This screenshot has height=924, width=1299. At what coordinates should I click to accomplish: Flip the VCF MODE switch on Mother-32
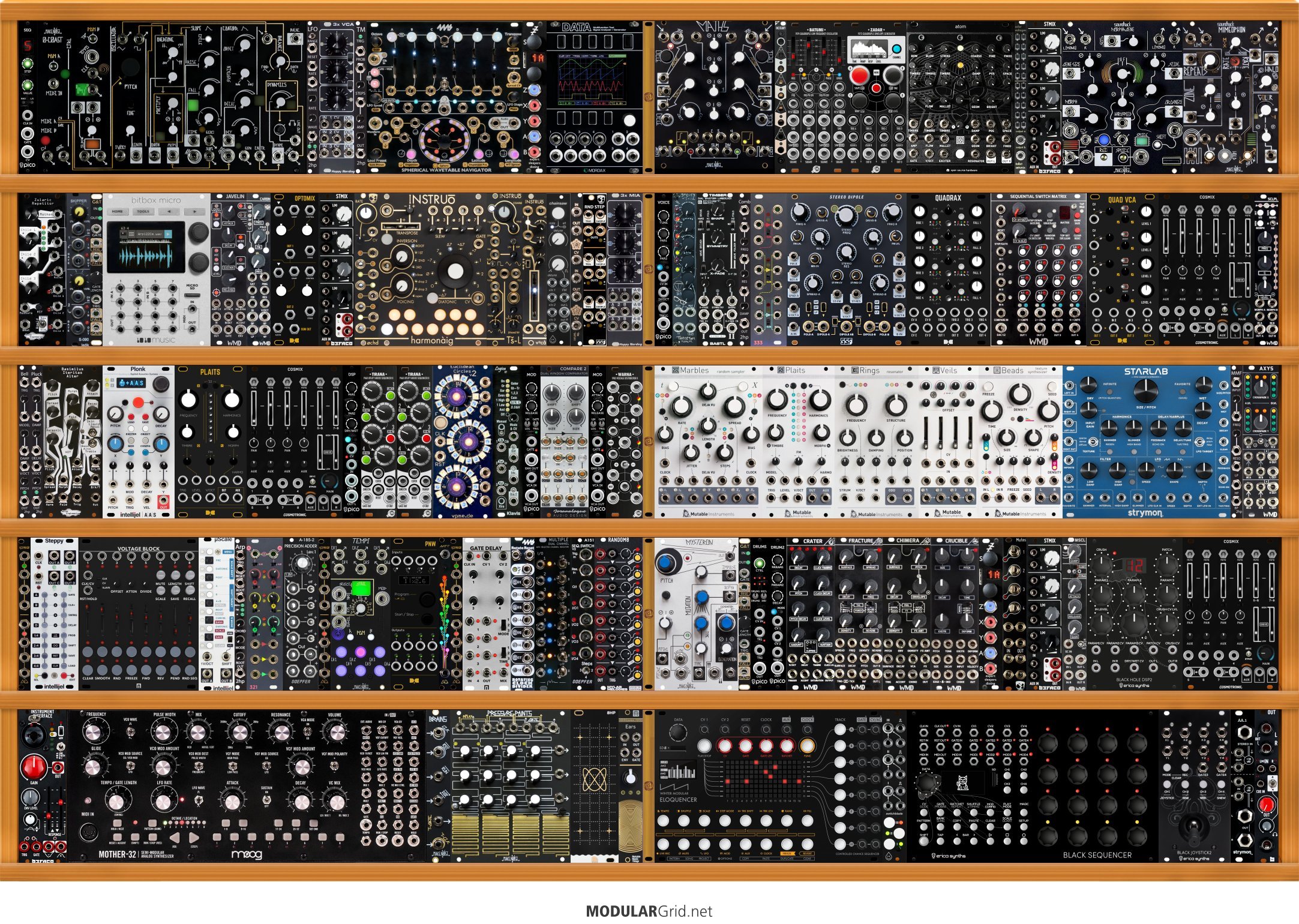coord(233,764)
